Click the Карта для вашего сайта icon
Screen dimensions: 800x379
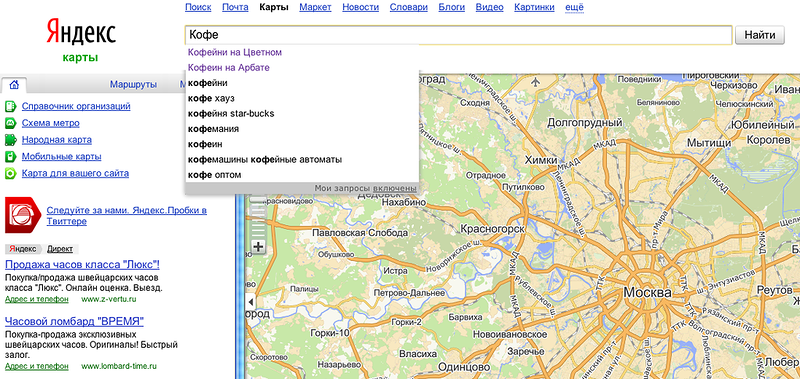pos(11,173)
